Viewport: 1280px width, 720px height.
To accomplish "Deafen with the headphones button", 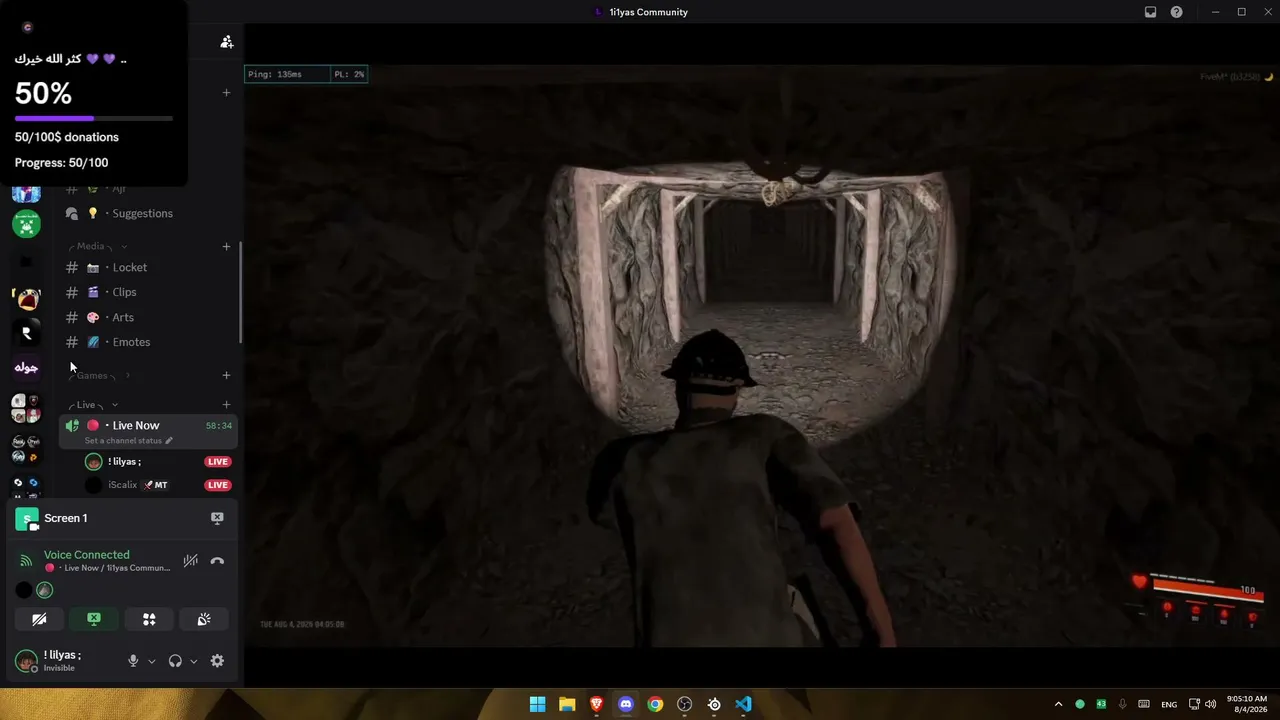I will (x=175, y=661).
